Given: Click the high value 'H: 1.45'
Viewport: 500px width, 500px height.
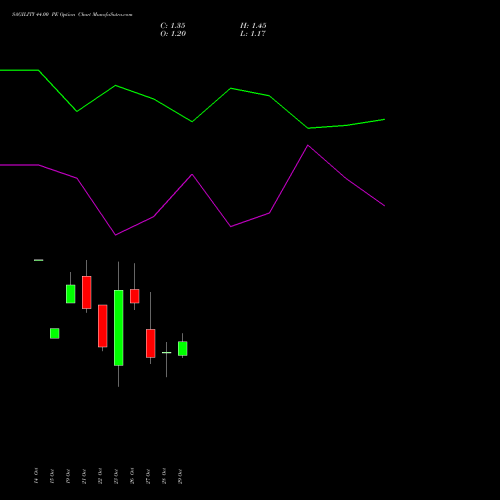Looking at the screenshot, I should point(253,26).
